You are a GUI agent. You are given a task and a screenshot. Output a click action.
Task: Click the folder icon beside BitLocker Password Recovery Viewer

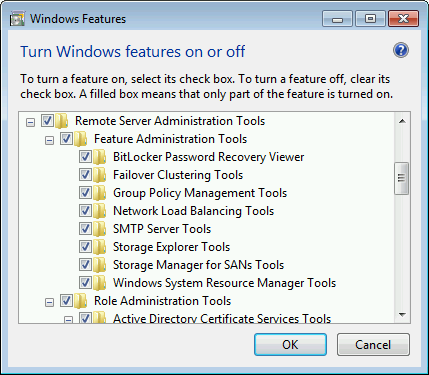99,157
